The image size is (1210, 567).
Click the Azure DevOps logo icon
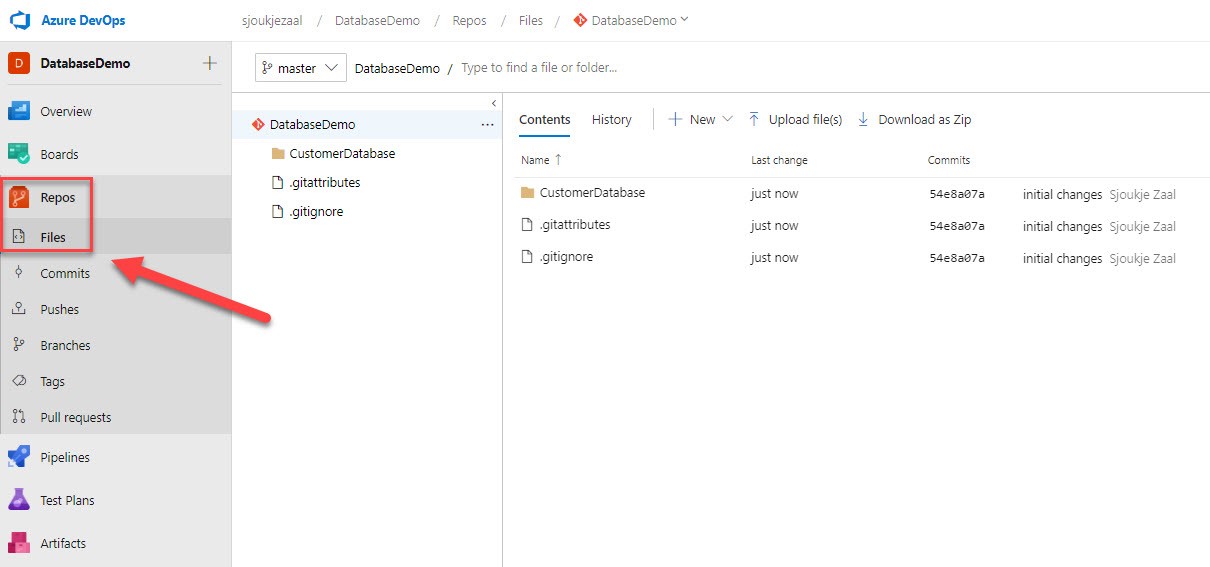[x=20, y=20]
